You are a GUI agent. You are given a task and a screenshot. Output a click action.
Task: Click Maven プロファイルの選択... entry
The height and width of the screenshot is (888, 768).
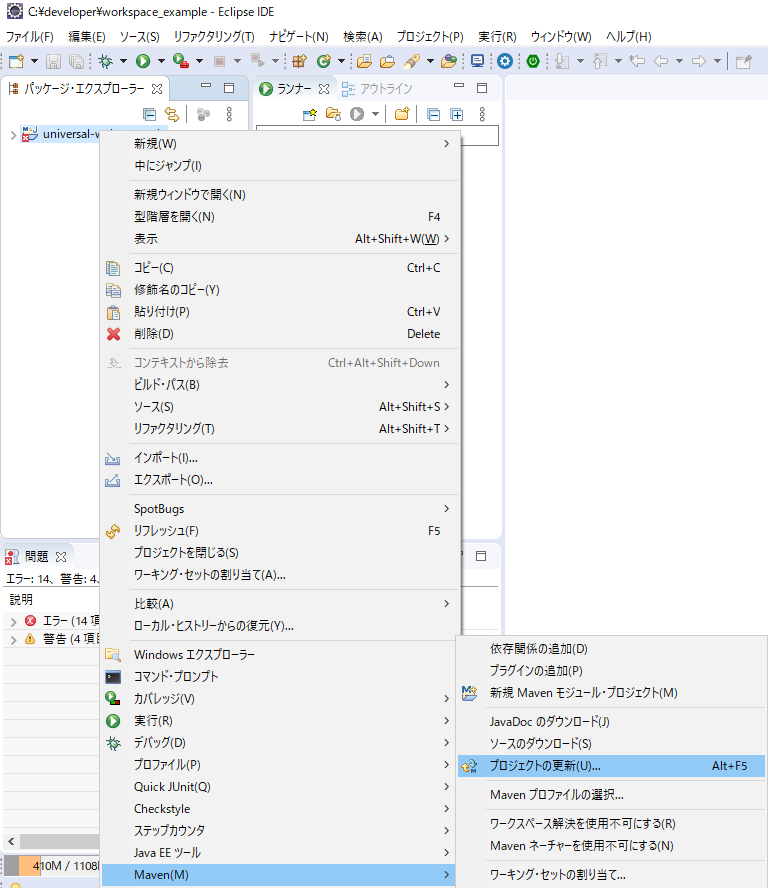click(x=612, y=795)
